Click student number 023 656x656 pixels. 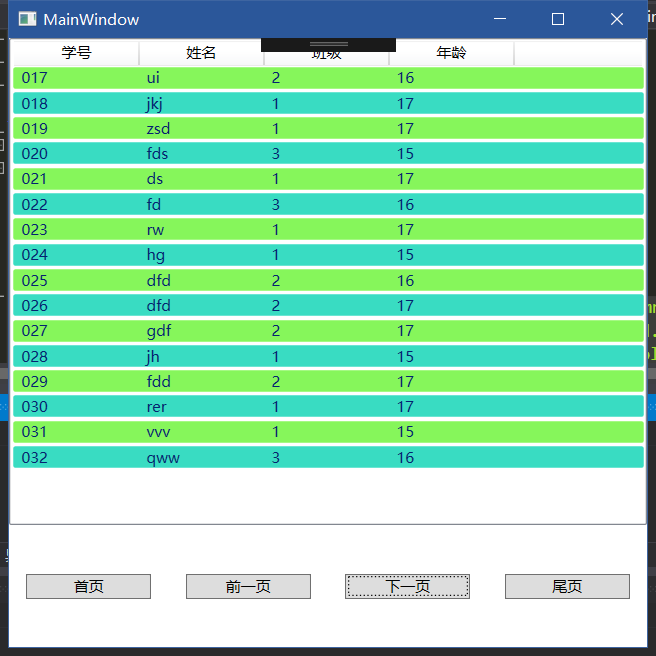pos(34,230)
